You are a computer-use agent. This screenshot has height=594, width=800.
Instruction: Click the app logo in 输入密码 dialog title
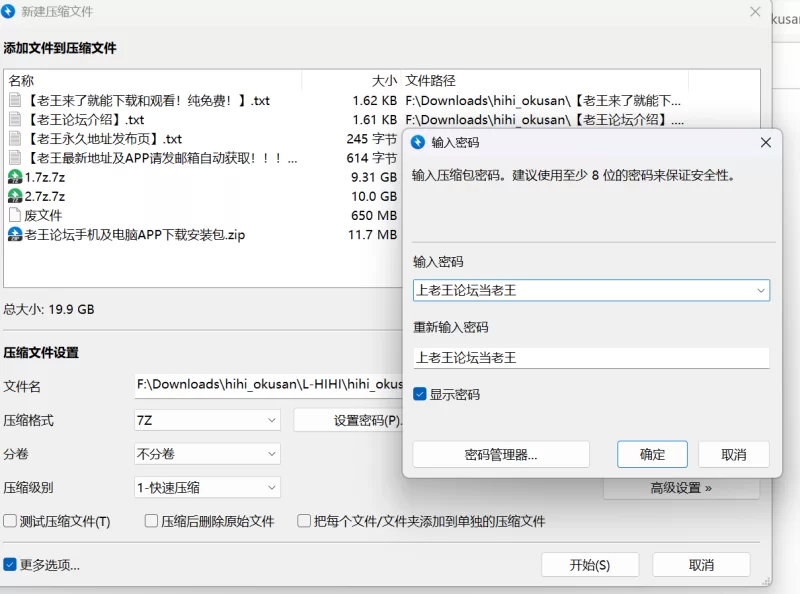[x=418, y=142]
